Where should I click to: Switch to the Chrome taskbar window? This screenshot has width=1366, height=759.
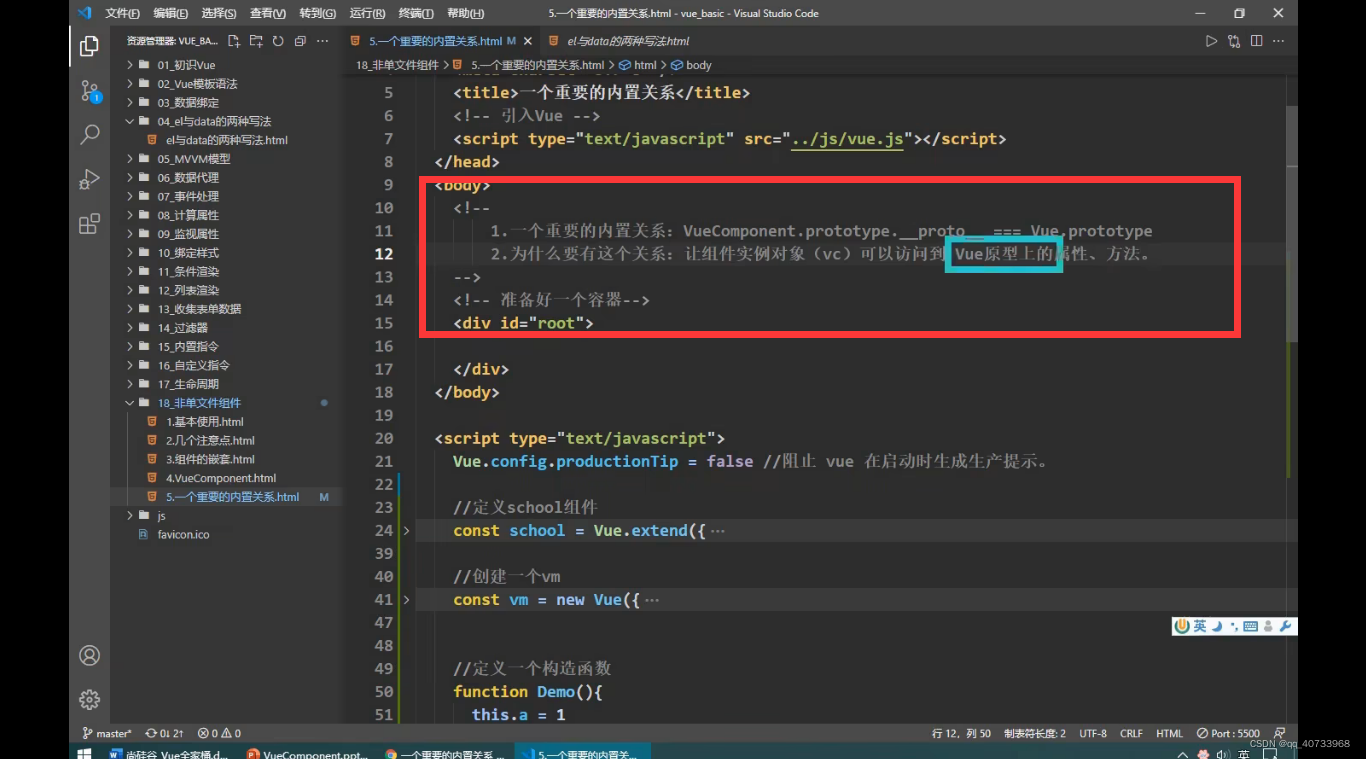point(445,754)
